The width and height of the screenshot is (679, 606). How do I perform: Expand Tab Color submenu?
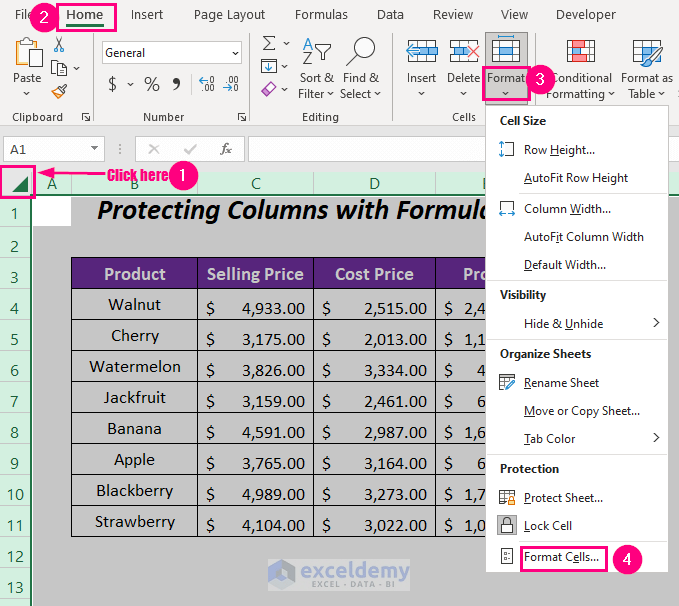click(577, 439)
